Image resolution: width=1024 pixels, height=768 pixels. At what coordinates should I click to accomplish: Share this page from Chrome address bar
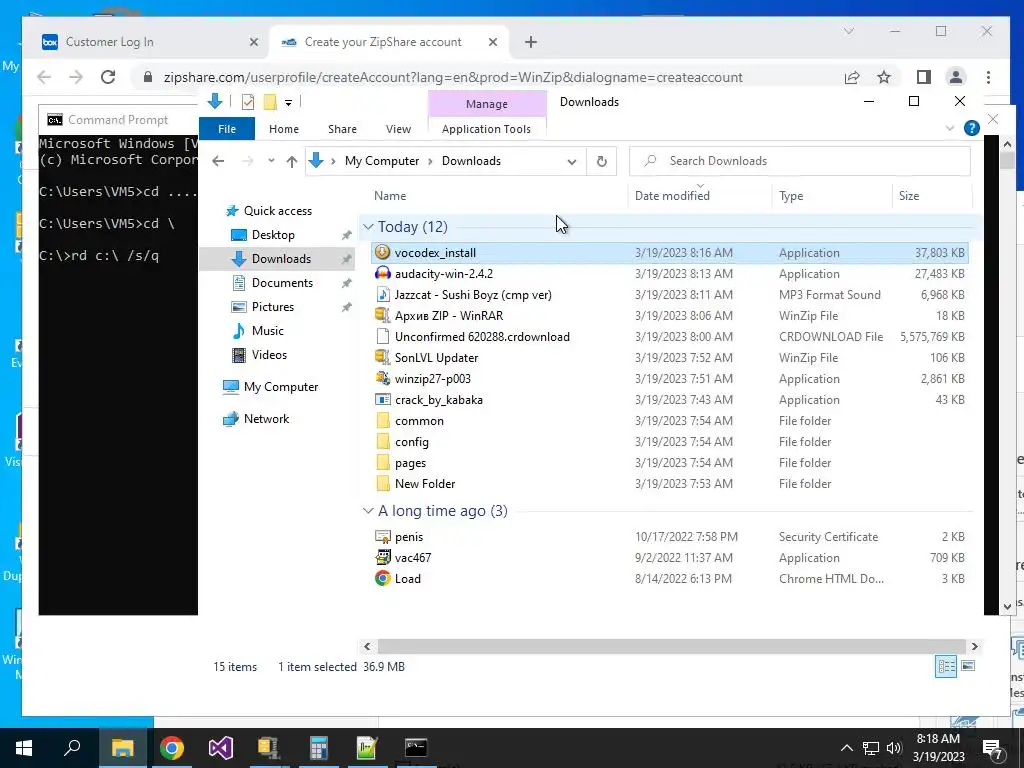pos(852,77)
